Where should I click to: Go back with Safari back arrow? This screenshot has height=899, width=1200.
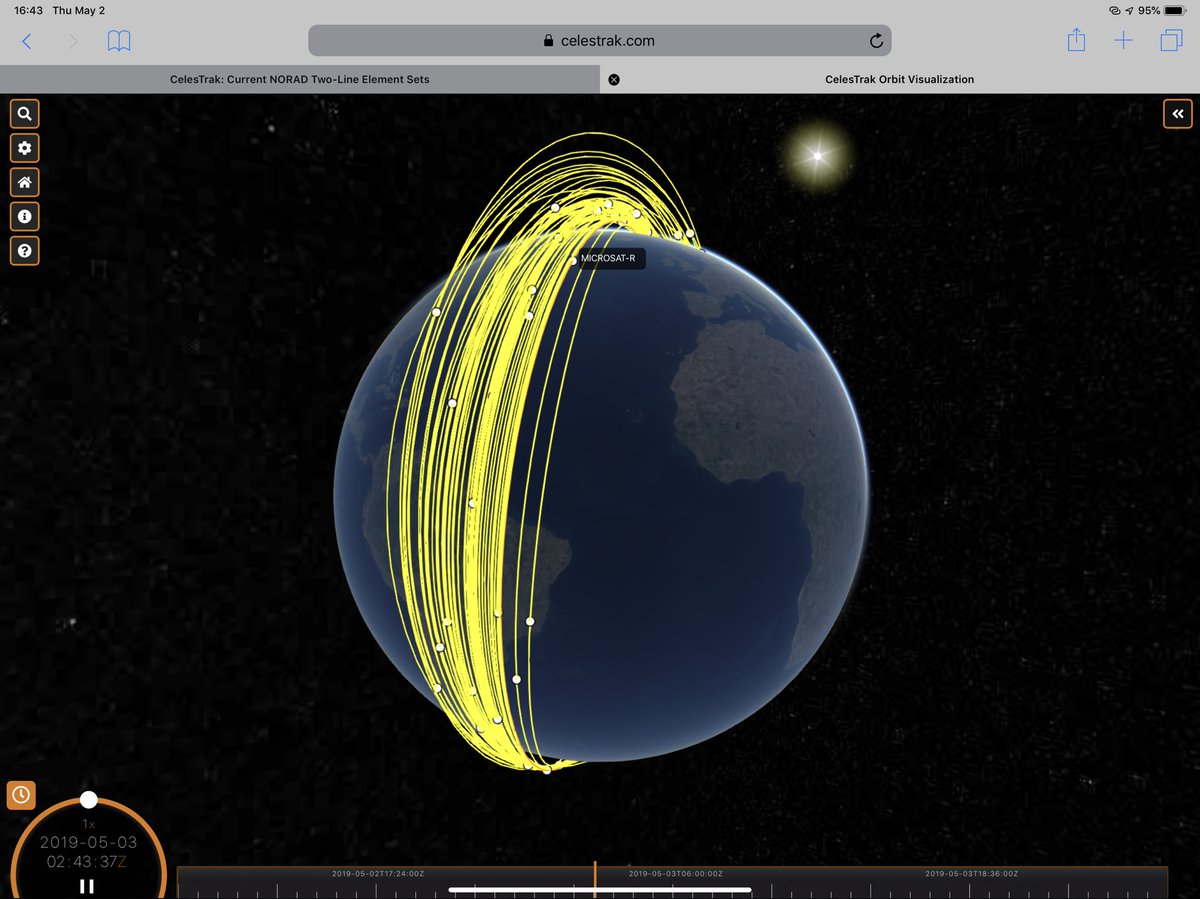click(x=27, y=41)
